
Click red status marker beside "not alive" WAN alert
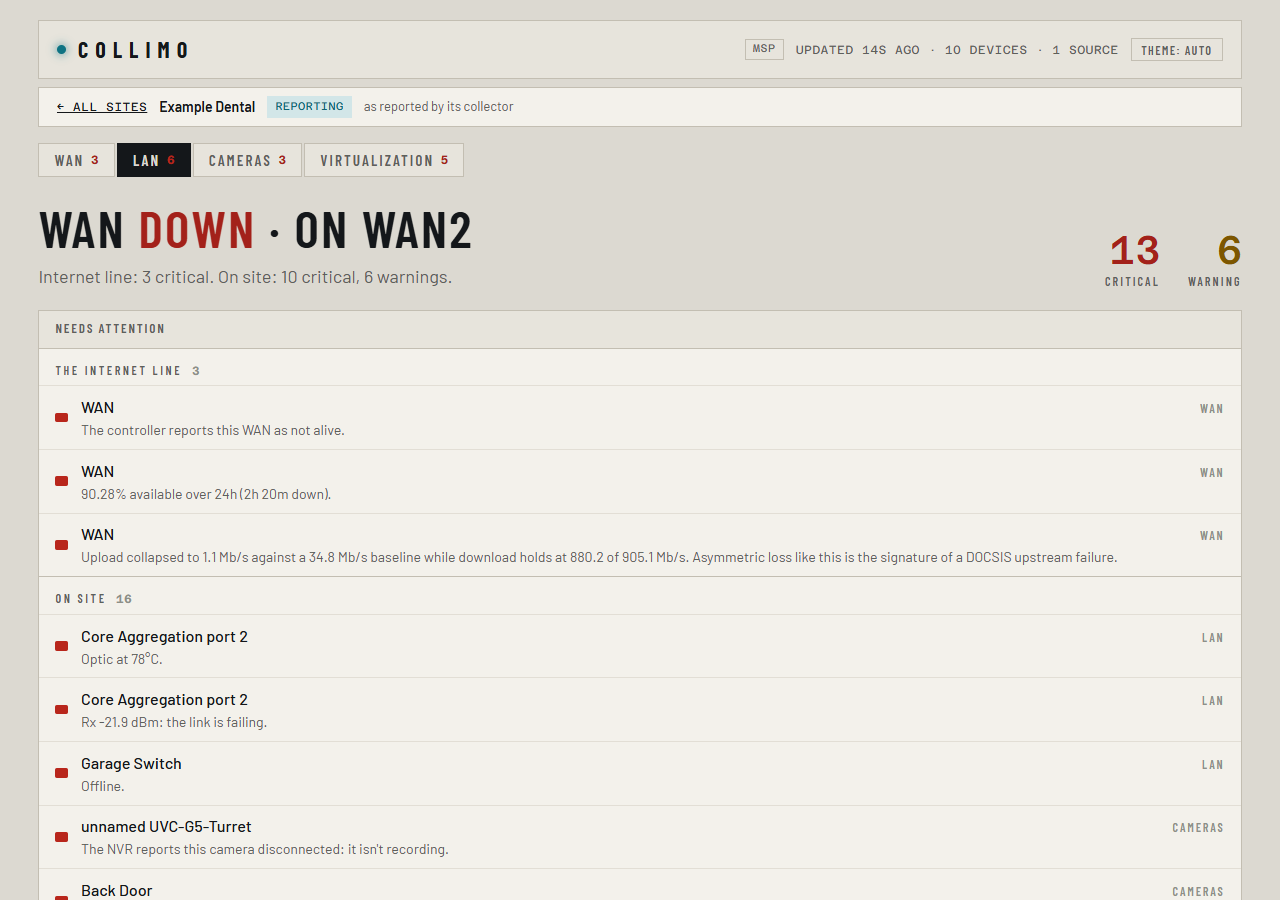click(x=62, y=418)
